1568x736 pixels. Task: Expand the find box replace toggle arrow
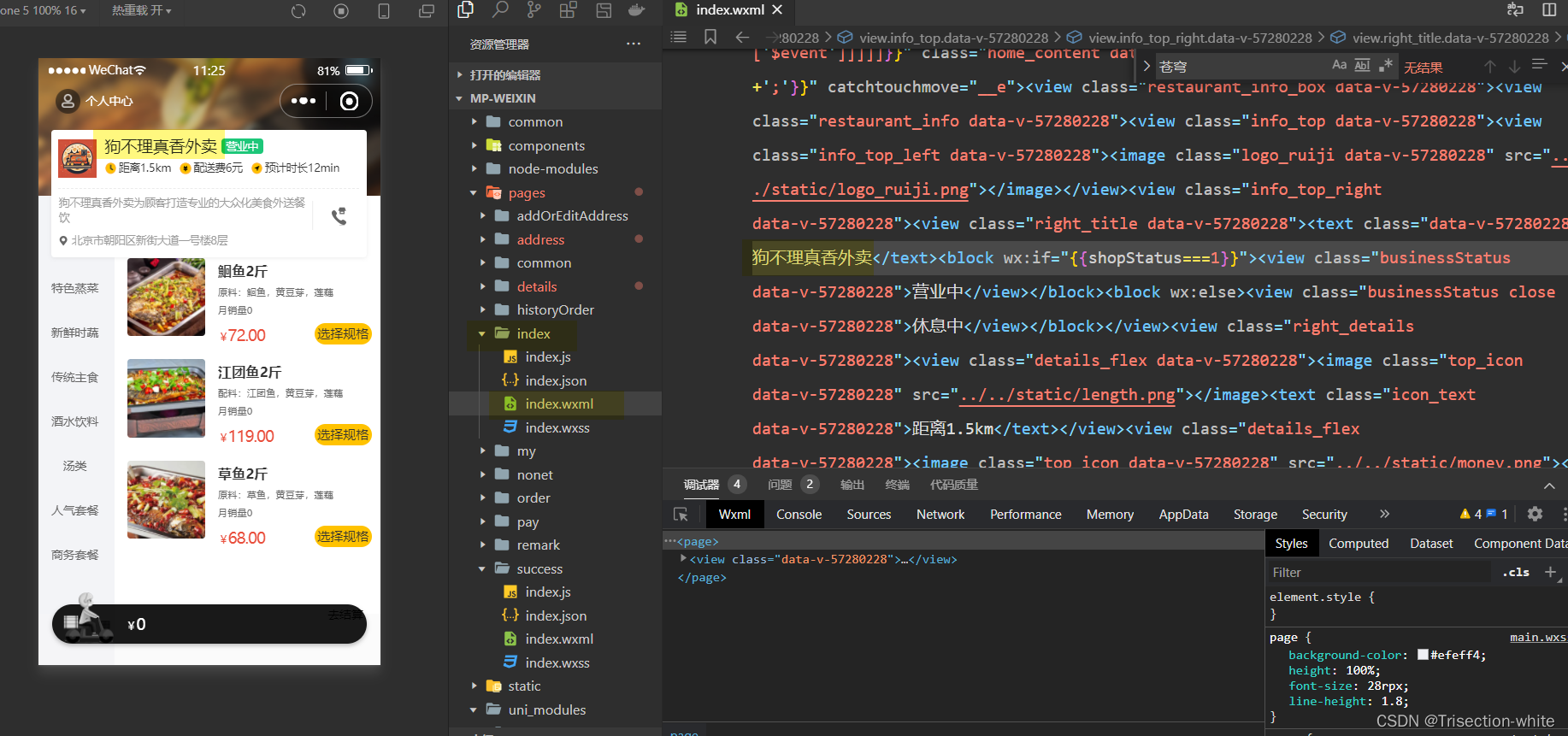(x=1147, y=66)
